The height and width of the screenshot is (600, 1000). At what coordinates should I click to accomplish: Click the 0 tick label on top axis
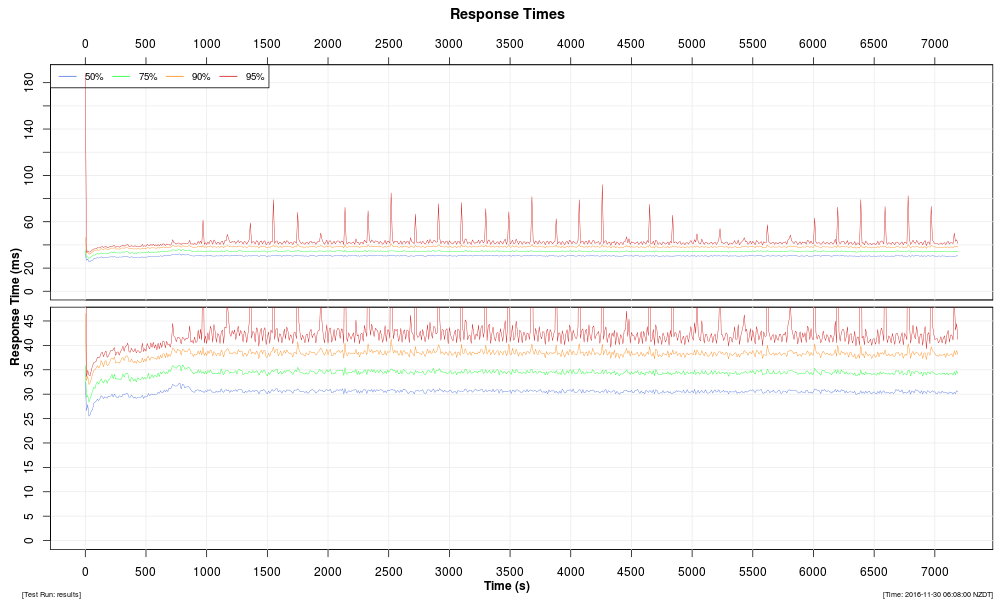pos(85,44)
